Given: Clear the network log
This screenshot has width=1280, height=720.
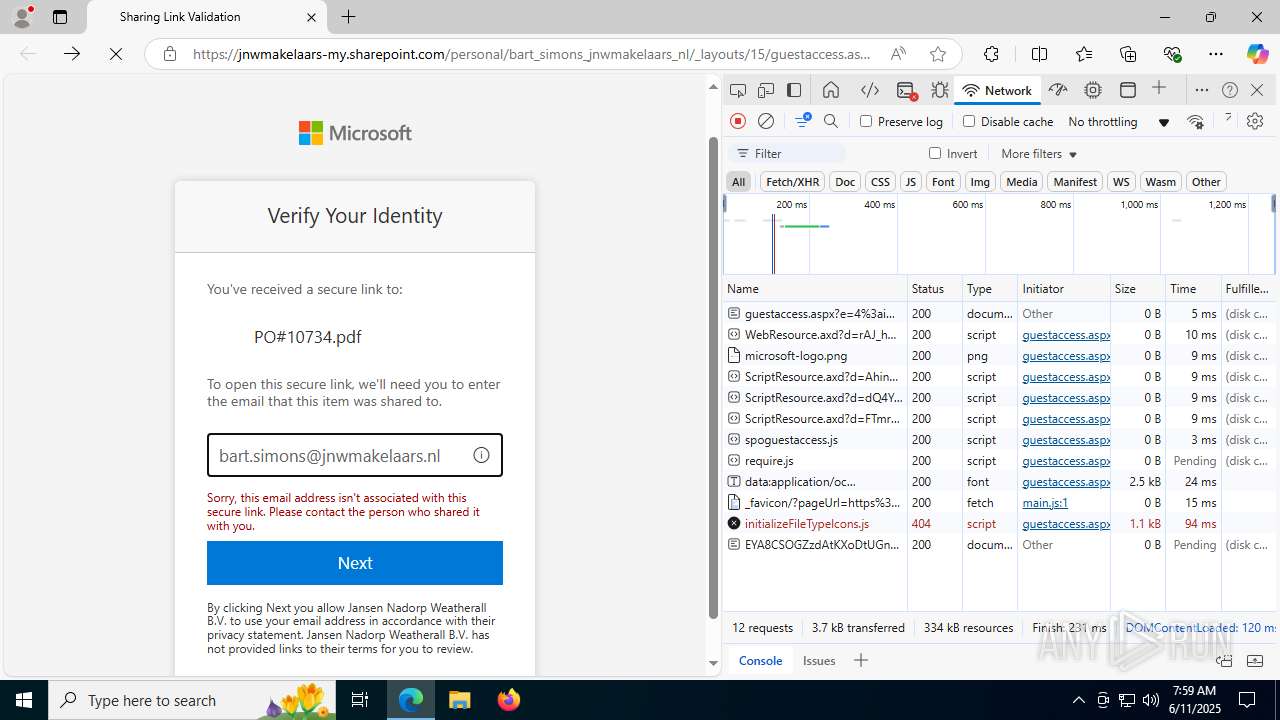Looking at the screenshot, I should pos(766,121).
